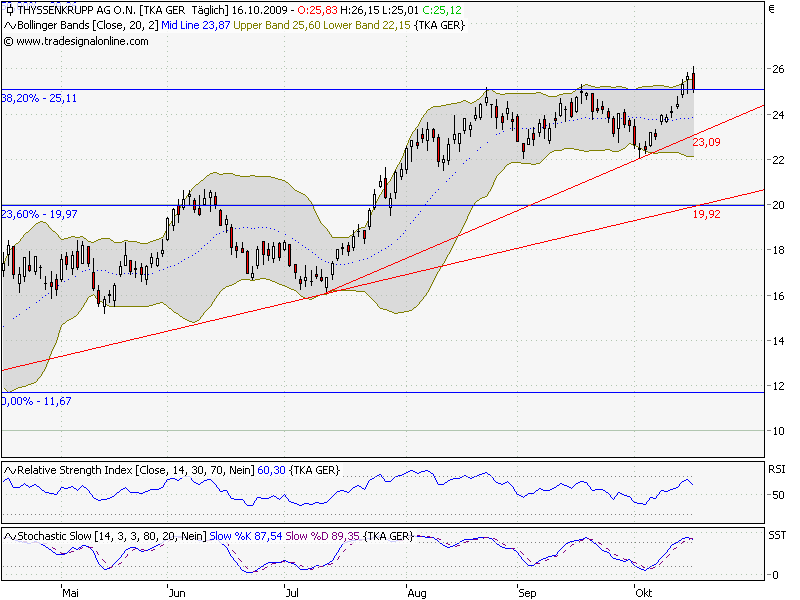
Task: Click the Bollinger Bands indicator wave icon
Action: [8, 27]
